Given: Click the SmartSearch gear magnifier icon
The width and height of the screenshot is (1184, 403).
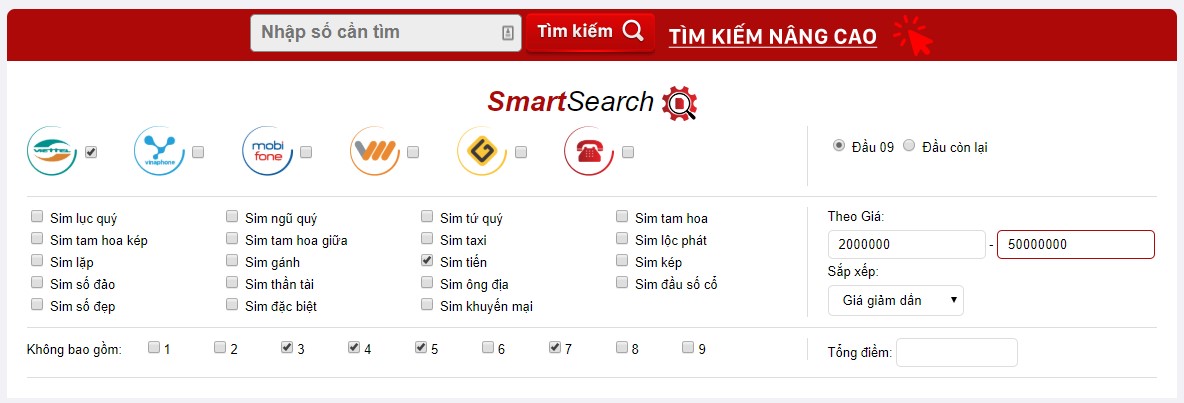Looking at the screenshot, I should click(x=679, y=103).
